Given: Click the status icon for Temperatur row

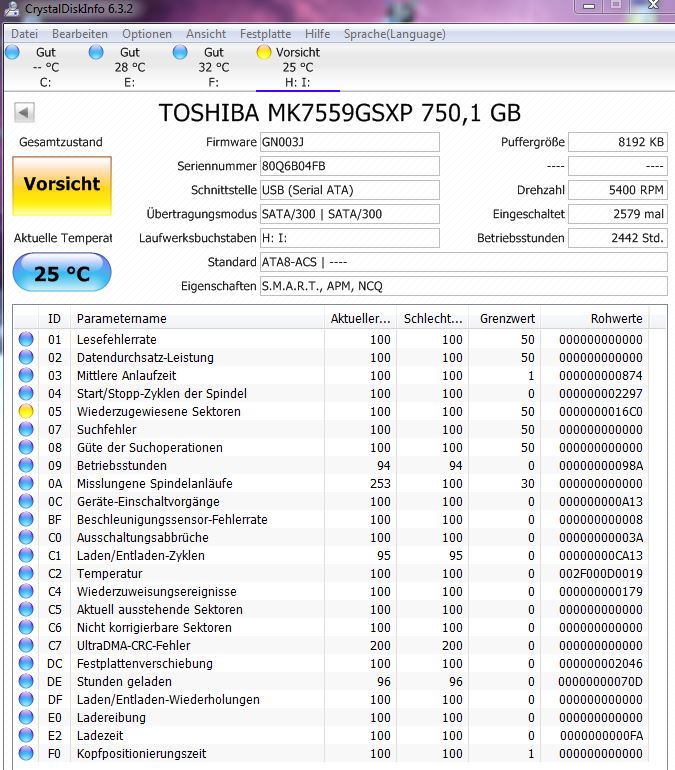Looking at the screenshot, I should [26, 573].
